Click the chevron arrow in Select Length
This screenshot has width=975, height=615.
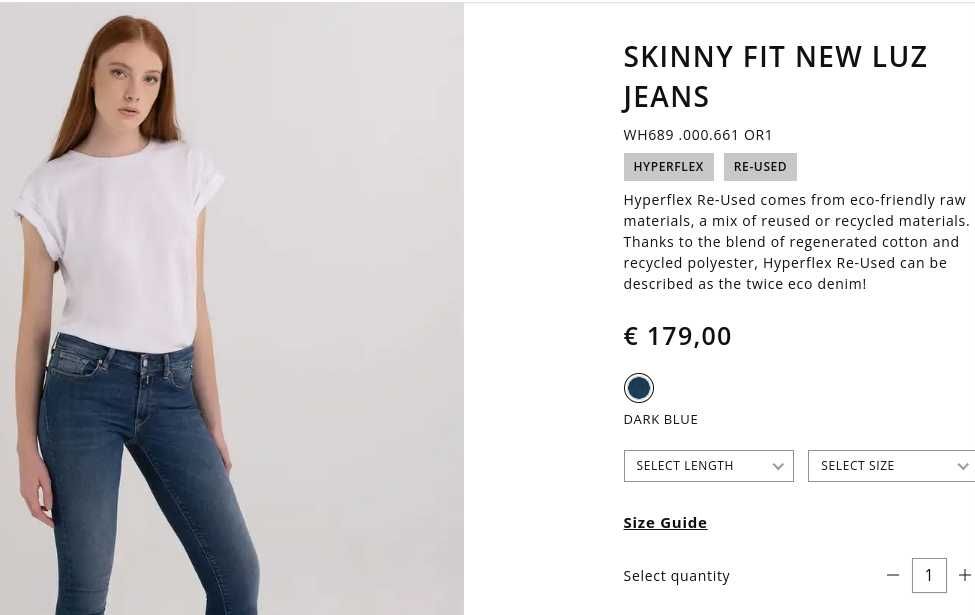pyautogui.click(x=778, y=466)
